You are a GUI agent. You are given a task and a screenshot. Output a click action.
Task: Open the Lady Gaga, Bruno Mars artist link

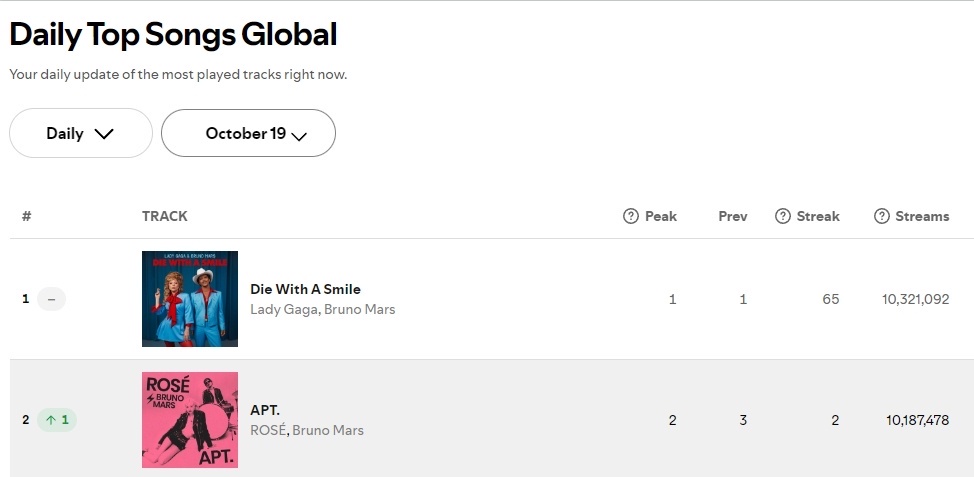[x=322, y=309]
